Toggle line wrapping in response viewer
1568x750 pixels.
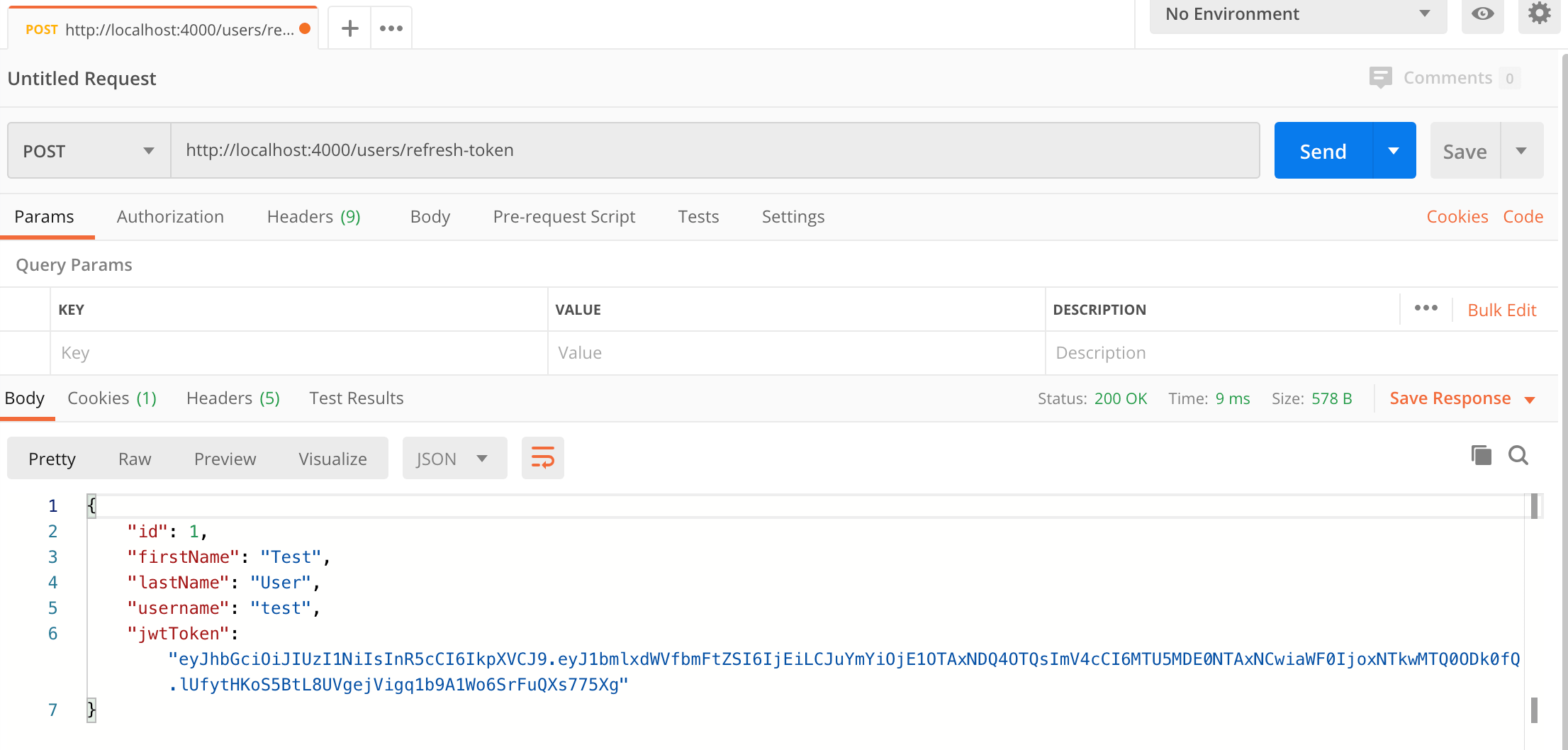542,458
